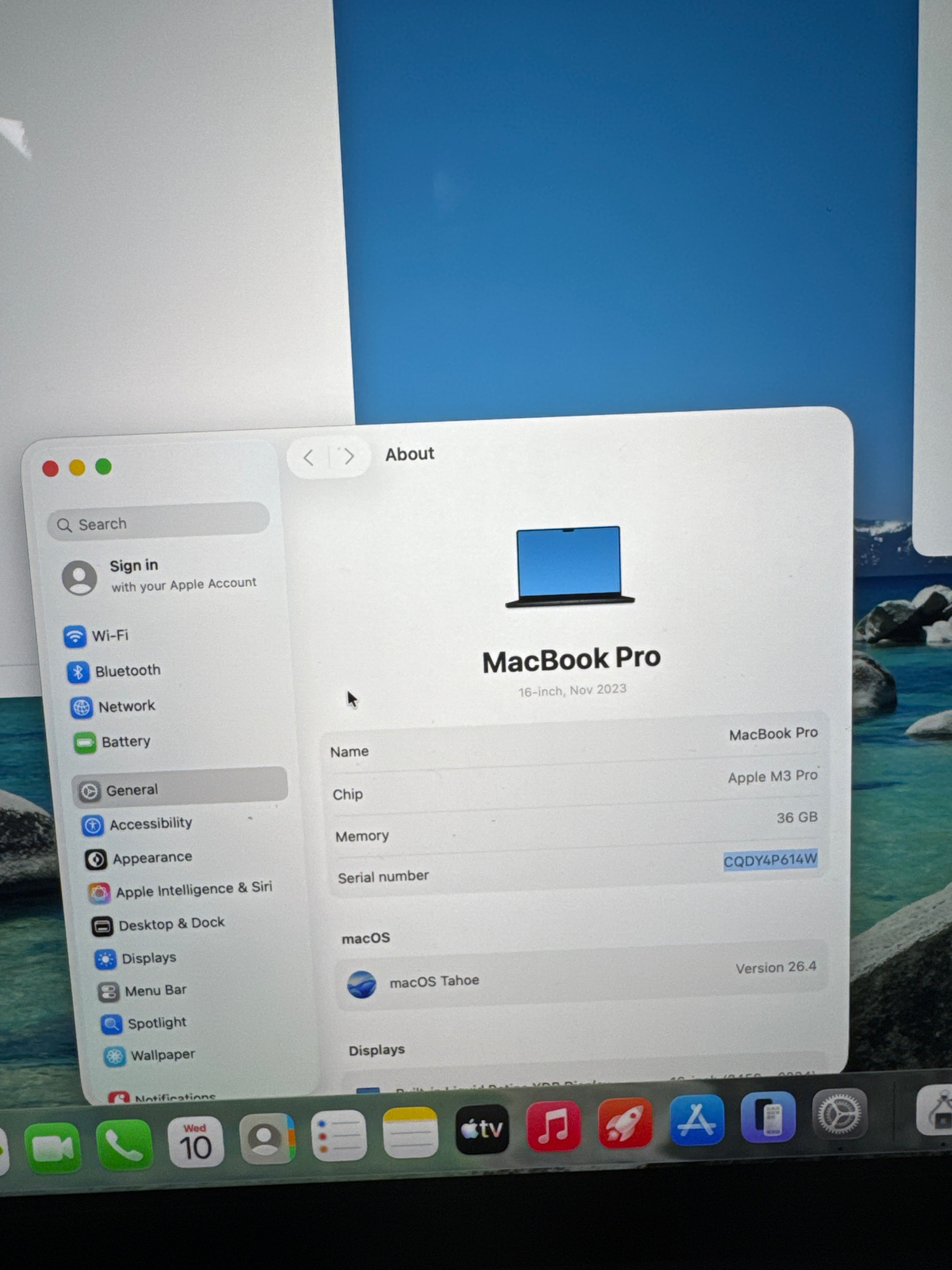Image resolution: width=952 pixels, height=1270 pixels.
Task: Zoom the Settings window with green button
Action: (x=103, y=467)
